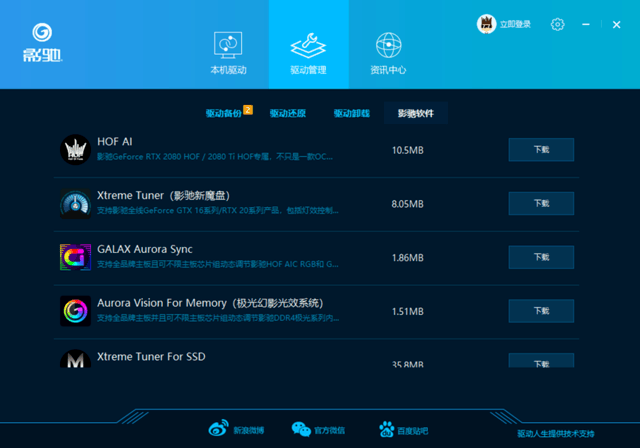Open the settings gear icon
The width and height of the screenshot is (640, 448).
coord(558,24)
